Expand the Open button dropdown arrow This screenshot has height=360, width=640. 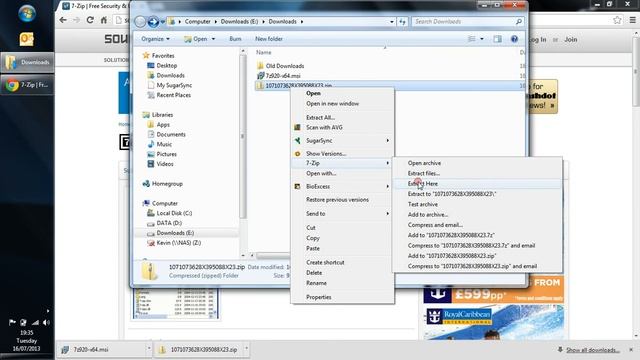coord(213,39)
